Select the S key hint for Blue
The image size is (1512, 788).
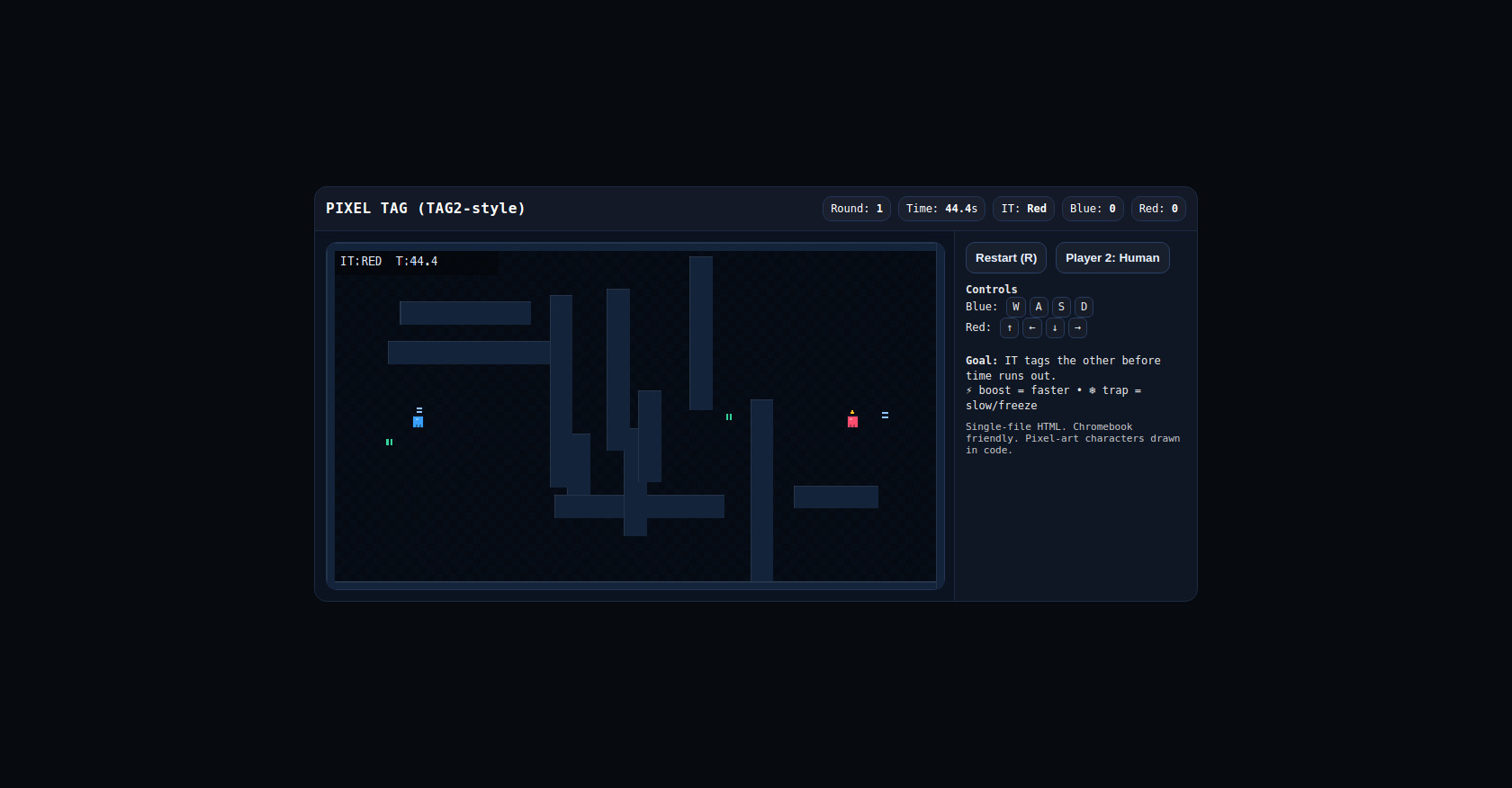coord(1061,308)
